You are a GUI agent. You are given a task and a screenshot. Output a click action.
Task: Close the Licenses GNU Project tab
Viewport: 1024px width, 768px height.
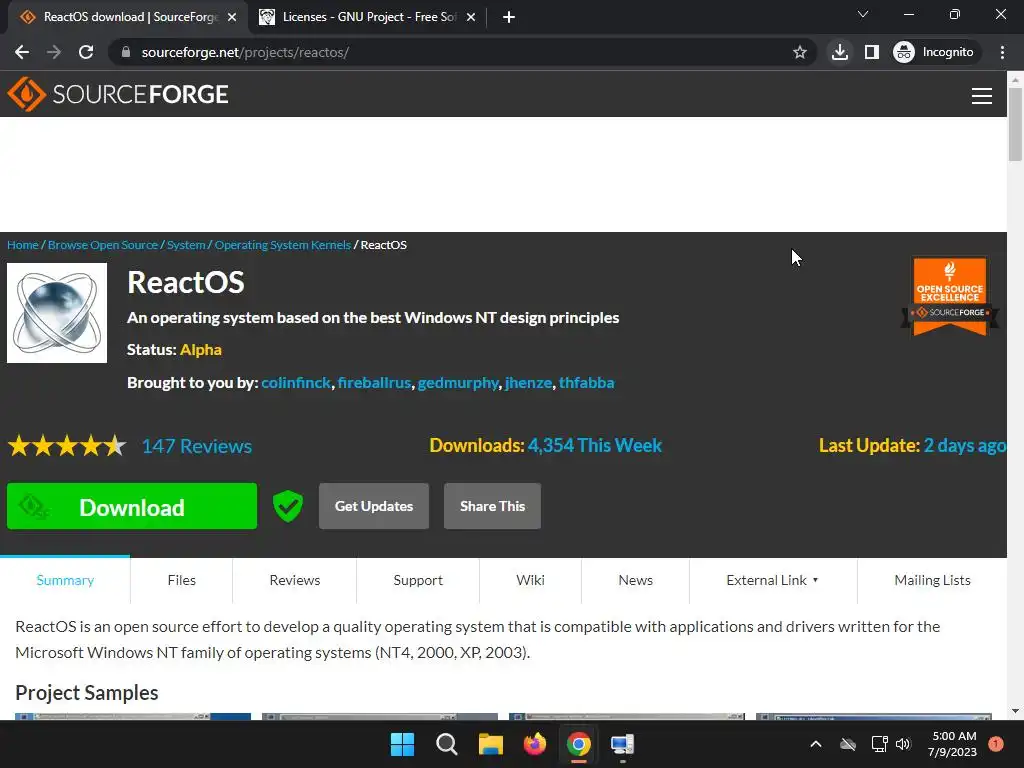click(471, 17)
